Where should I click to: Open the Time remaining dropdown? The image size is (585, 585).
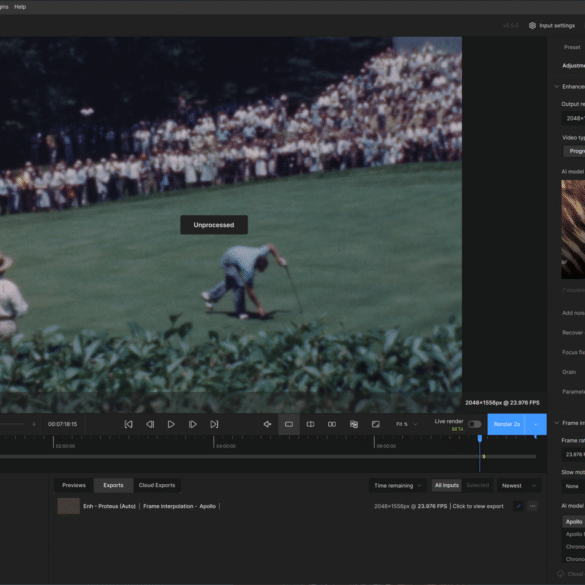pos(397,486)
